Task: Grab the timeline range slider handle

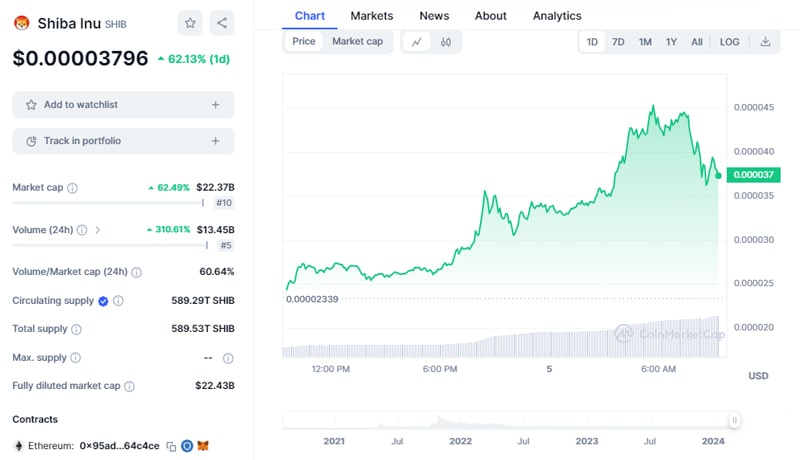Action: 734,421
